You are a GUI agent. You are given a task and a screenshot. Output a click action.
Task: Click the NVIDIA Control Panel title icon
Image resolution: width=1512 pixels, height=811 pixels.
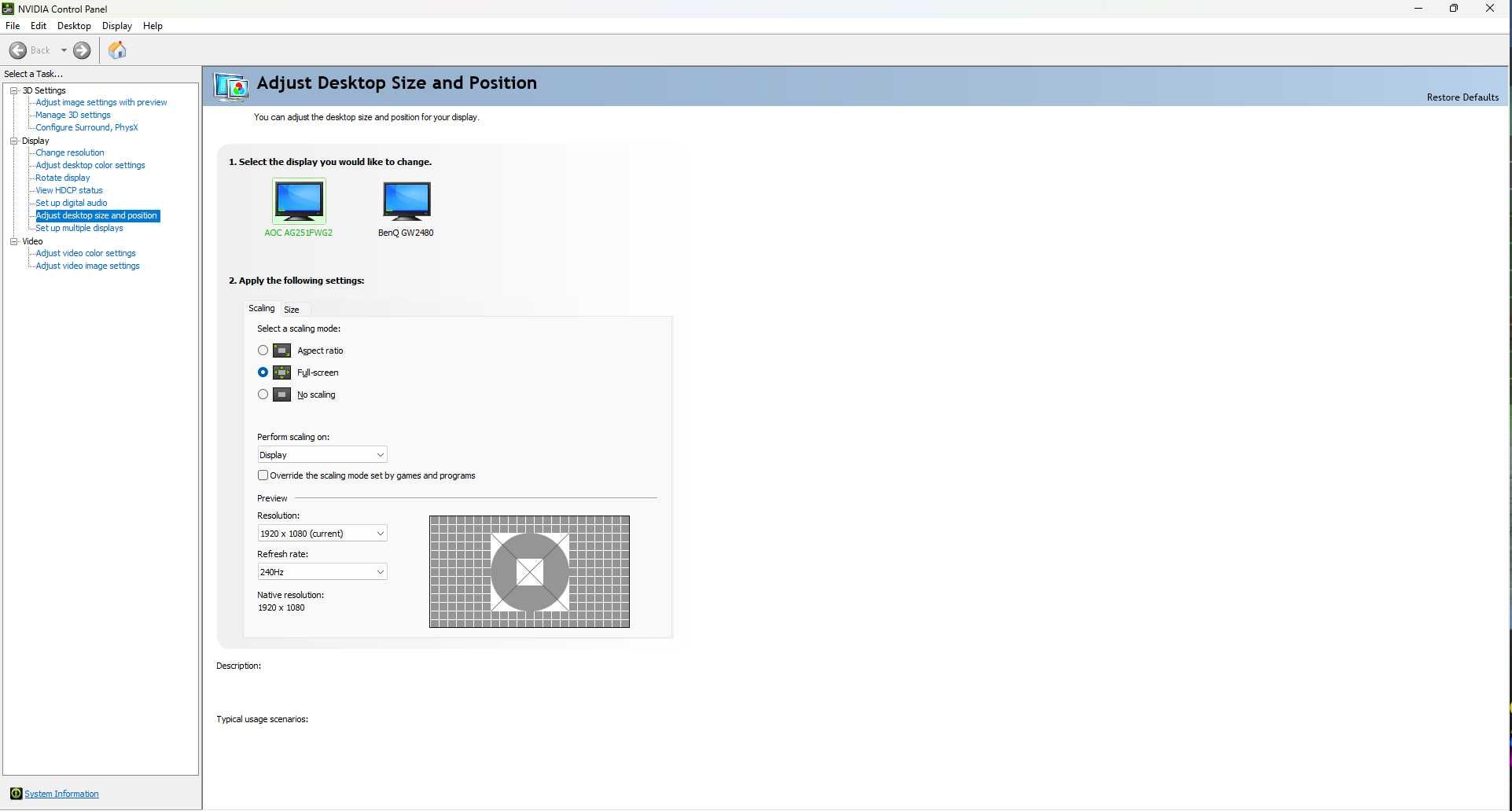[x=8, y=9]
